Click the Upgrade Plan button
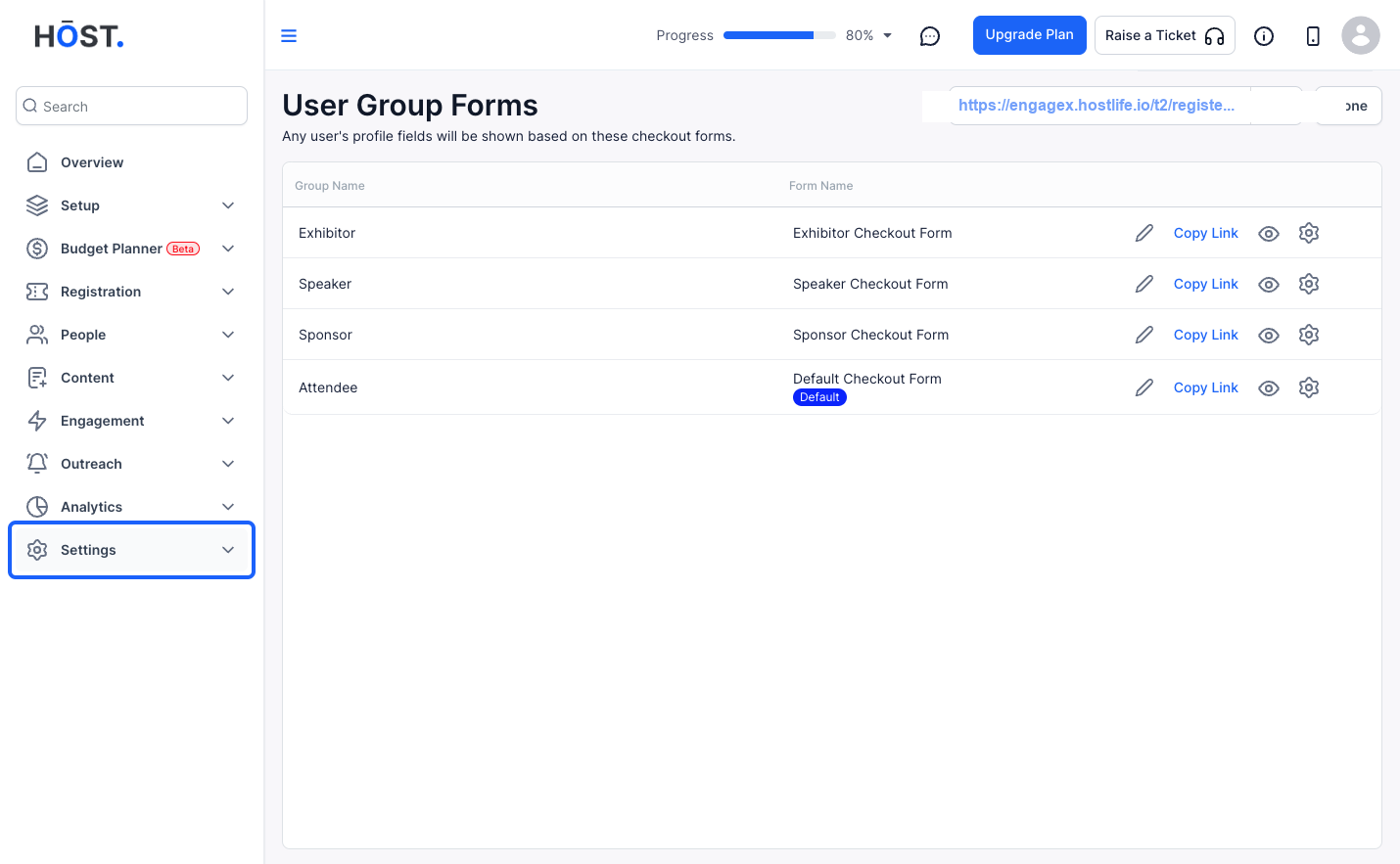 [x=1030, y=35]
